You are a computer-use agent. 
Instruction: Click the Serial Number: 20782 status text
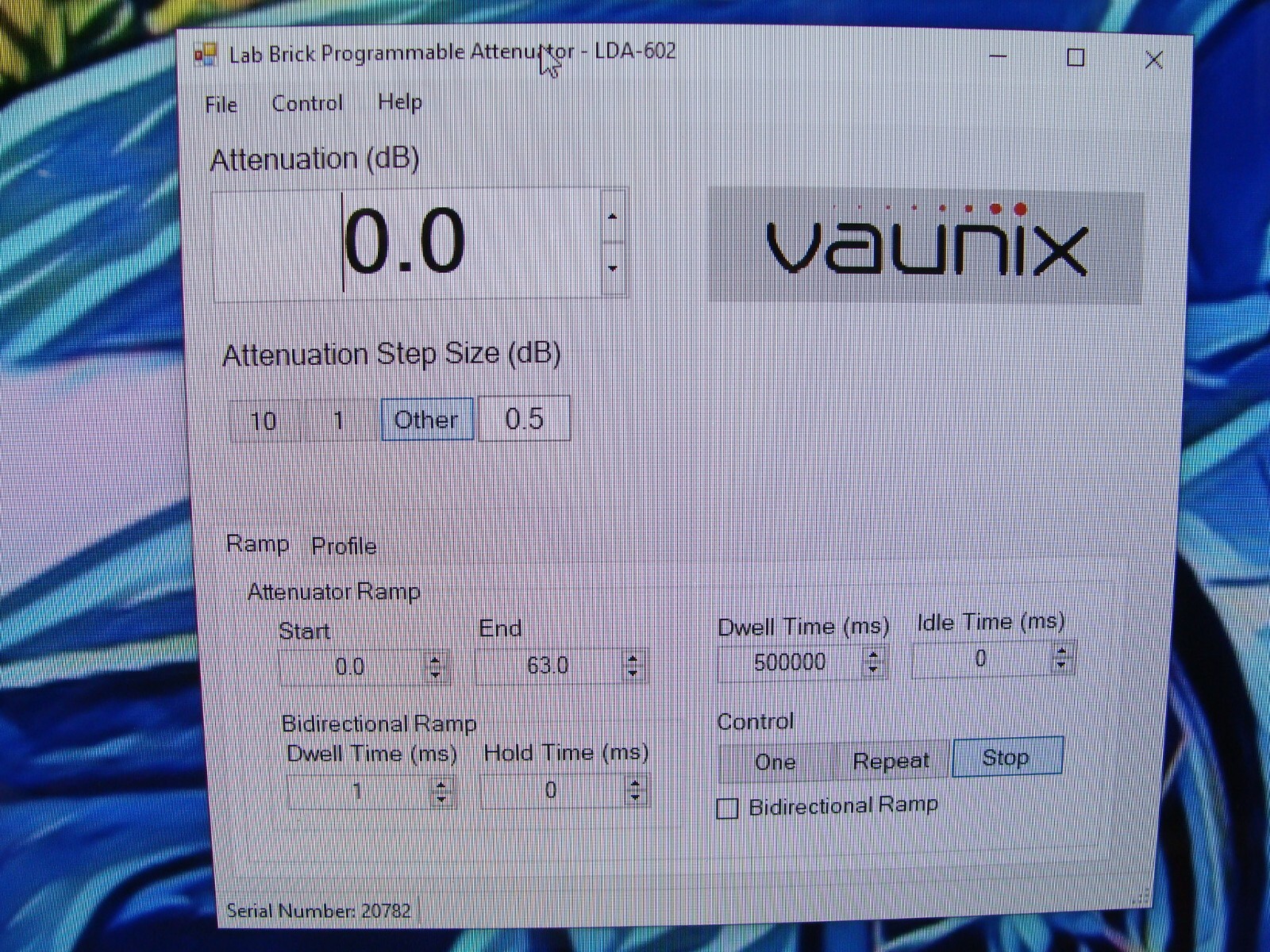pos(319,910)
